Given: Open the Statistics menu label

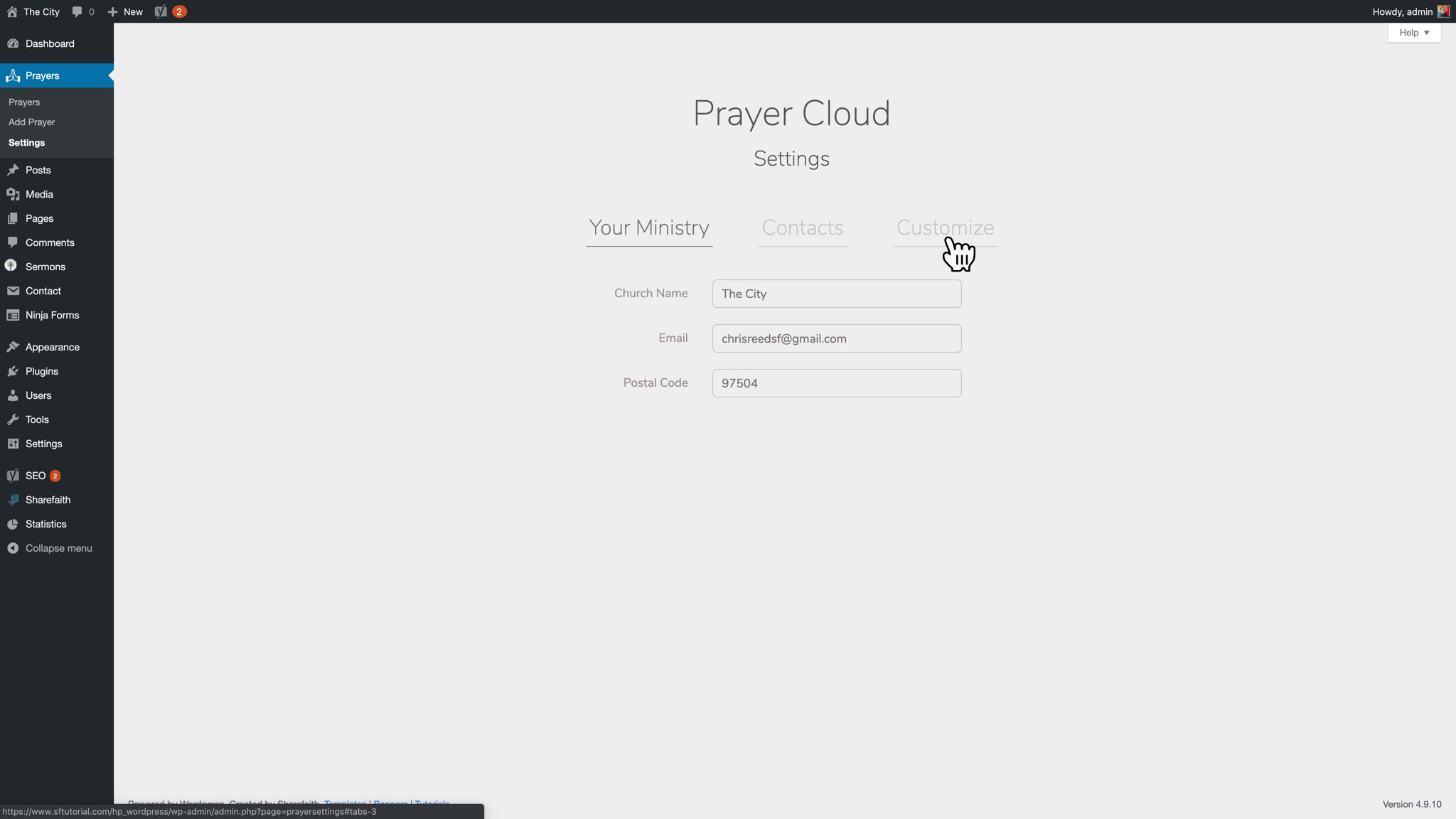Looking at the screenshot, I should 46,524.
